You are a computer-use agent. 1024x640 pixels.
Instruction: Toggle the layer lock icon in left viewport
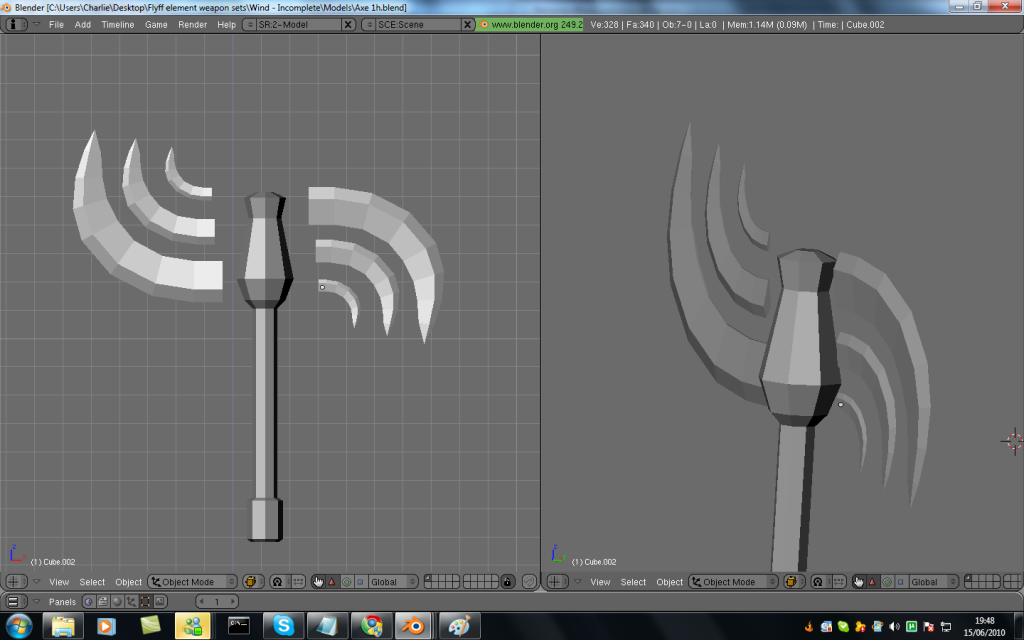508,582
